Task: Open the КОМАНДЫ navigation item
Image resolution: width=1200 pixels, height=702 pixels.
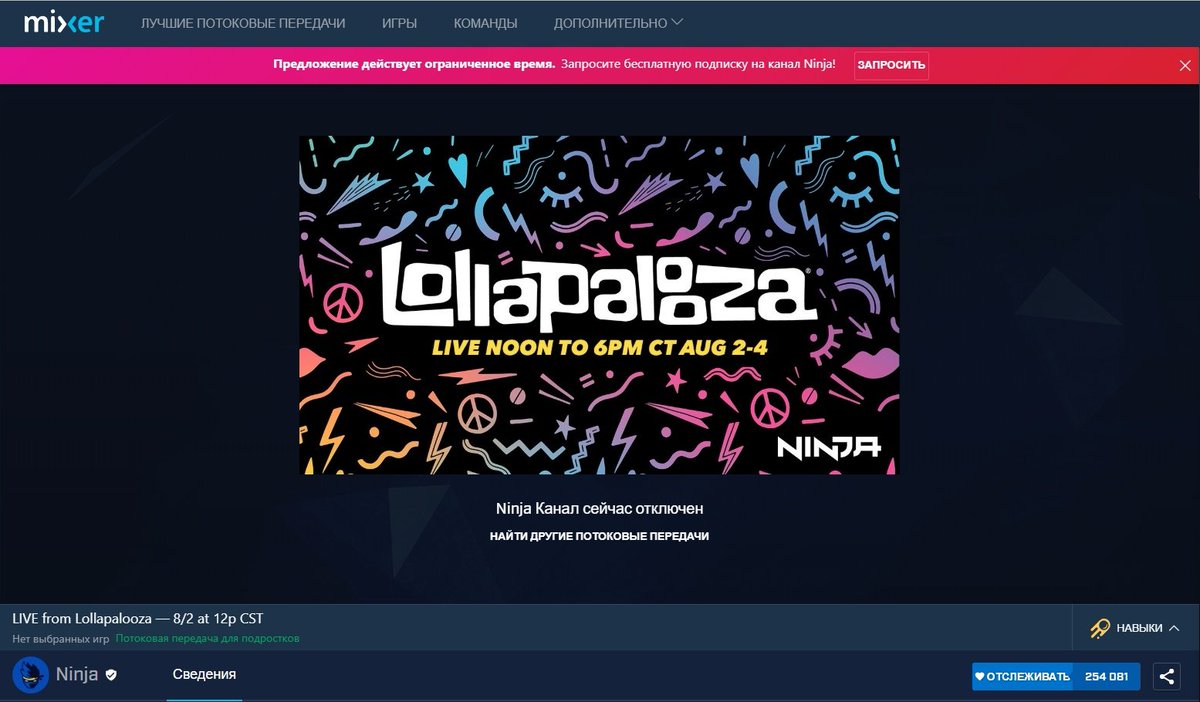Action: click(485, 23)
